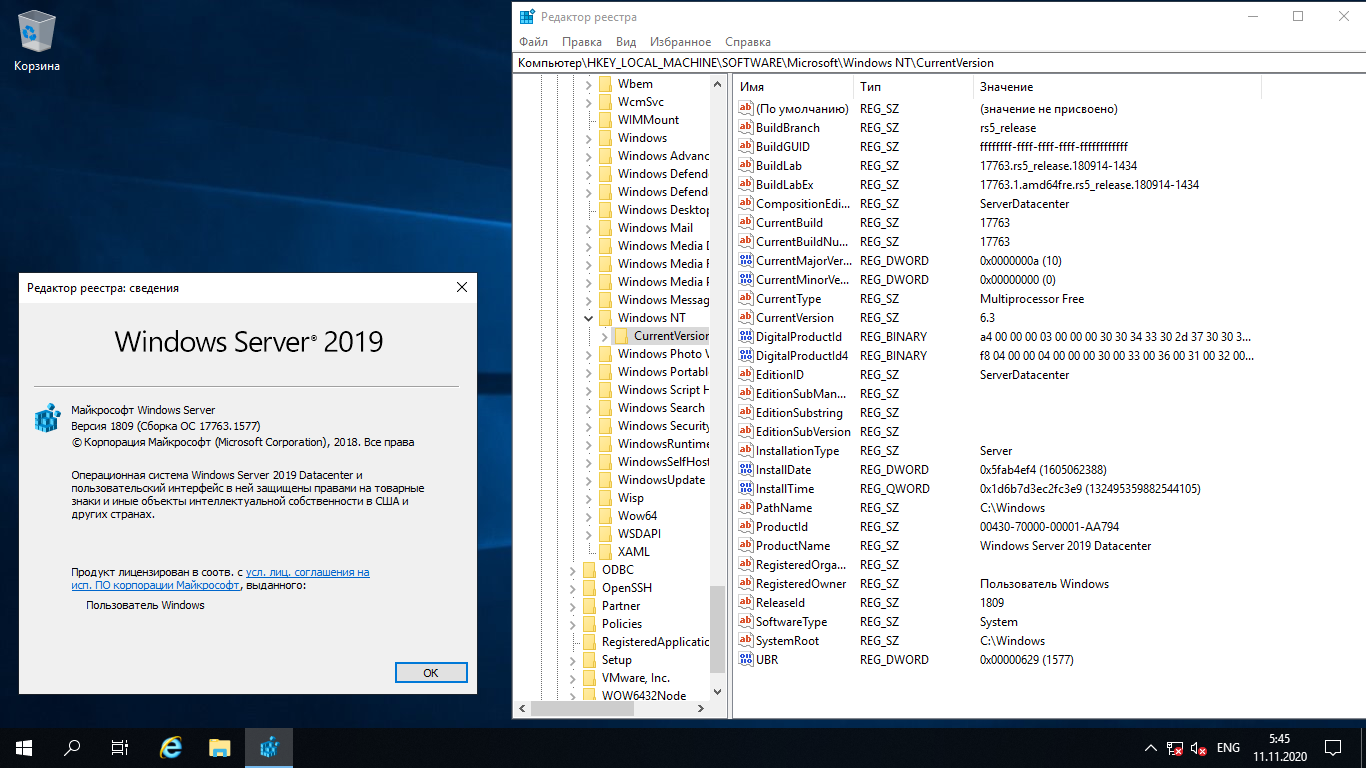Expand the Wbem tree node
The image size is (1366, 768).
589,84
